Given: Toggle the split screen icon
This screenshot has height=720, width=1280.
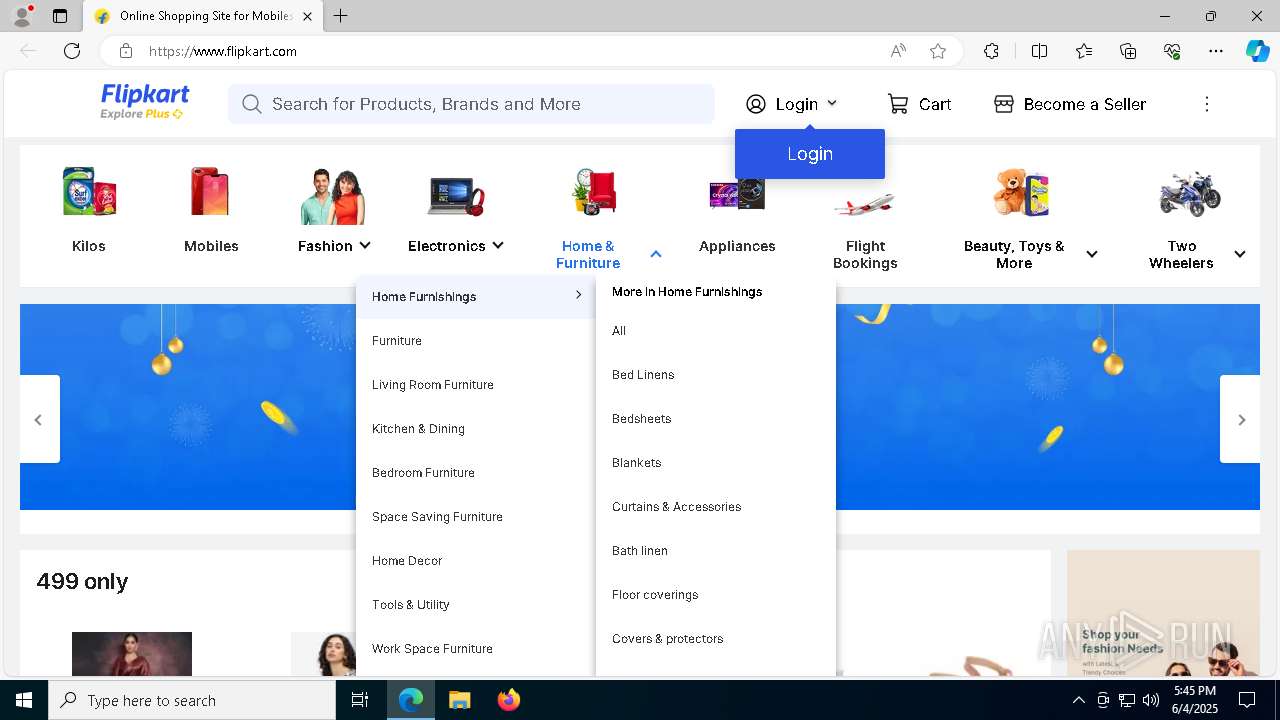Looking at the screenshot, I should tap(1039, 51).
